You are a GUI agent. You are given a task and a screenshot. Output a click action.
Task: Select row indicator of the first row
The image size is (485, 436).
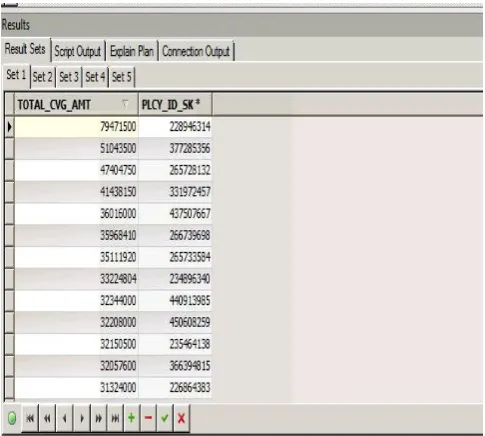[10, 127]
